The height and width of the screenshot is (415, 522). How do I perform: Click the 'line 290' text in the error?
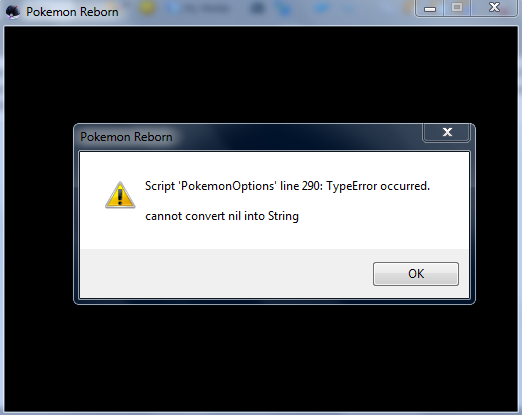300,186
